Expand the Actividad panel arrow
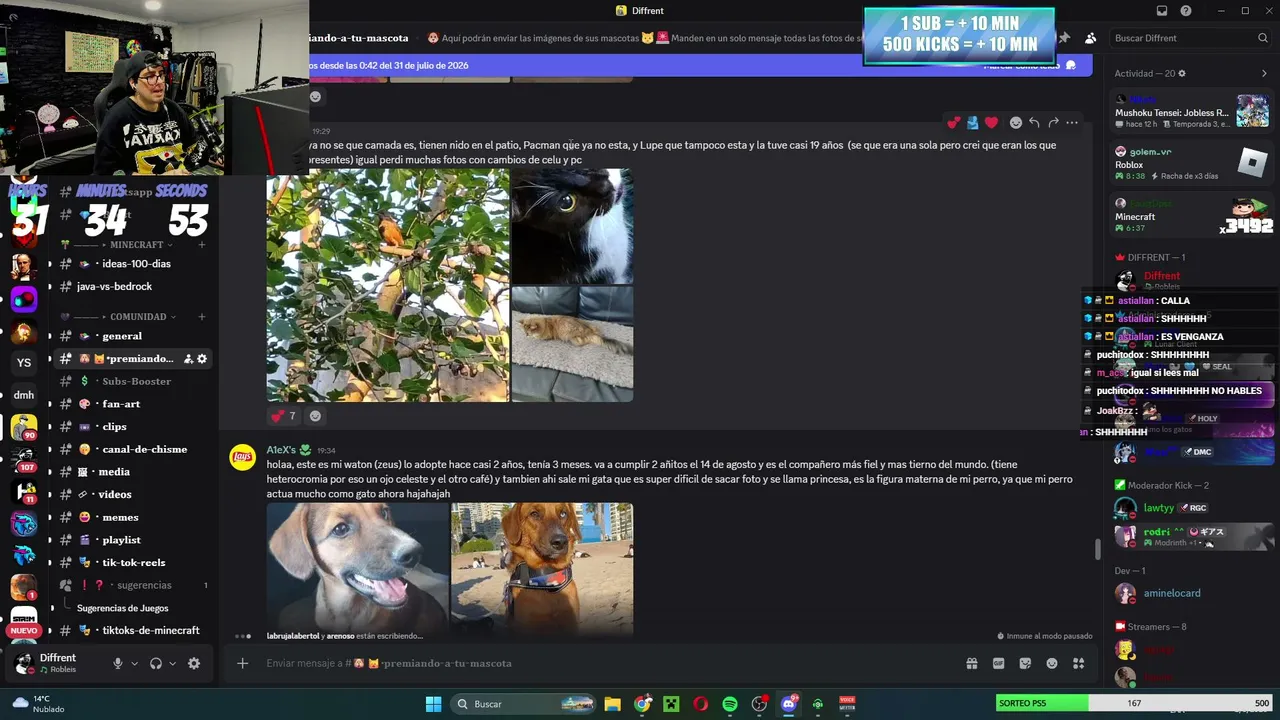Screen dimensions: 1280x720 tap(1264, 73)
